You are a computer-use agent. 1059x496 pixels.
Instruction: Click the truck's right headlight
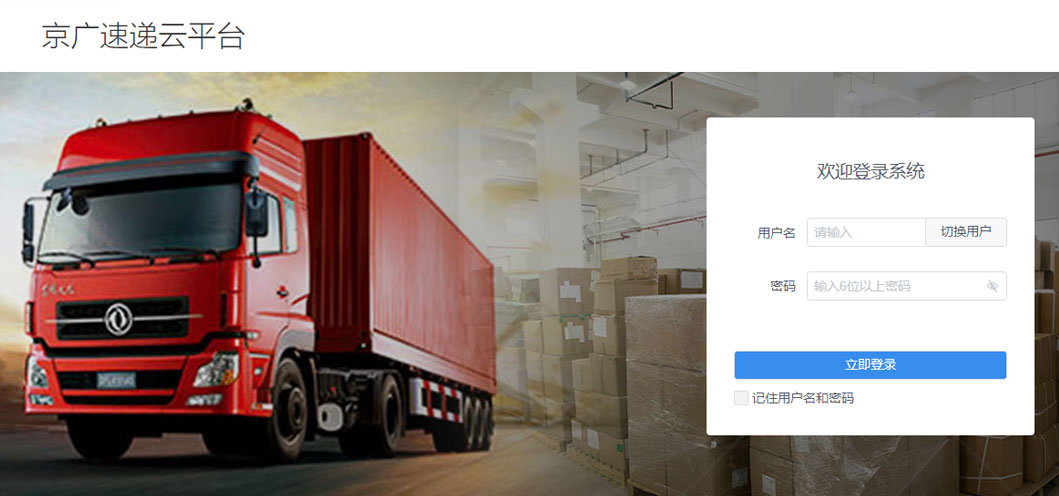(216, 370)
